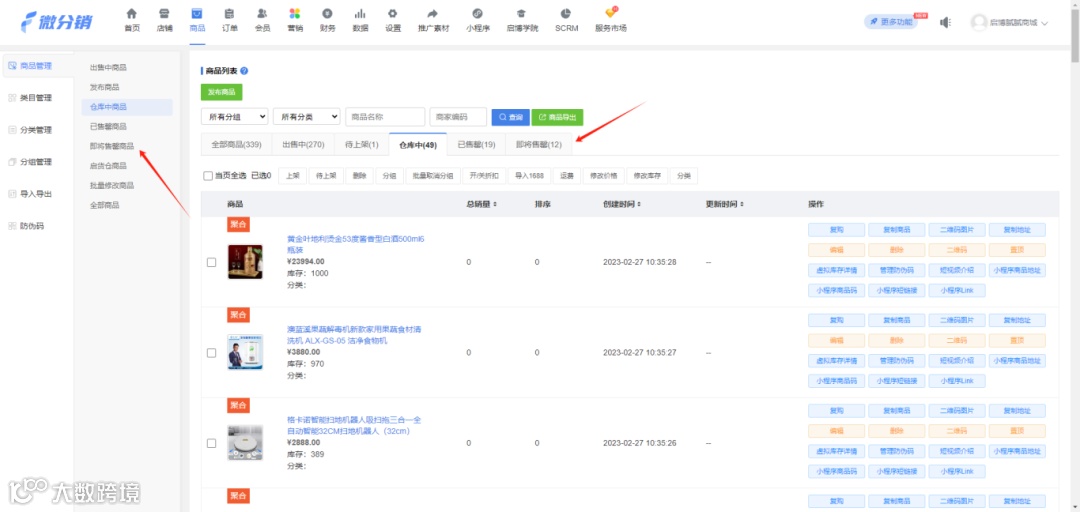Switch to 即将售罄(12) tab
The width and height of the screenshot is (1080, 512).
tap(539, 145)
